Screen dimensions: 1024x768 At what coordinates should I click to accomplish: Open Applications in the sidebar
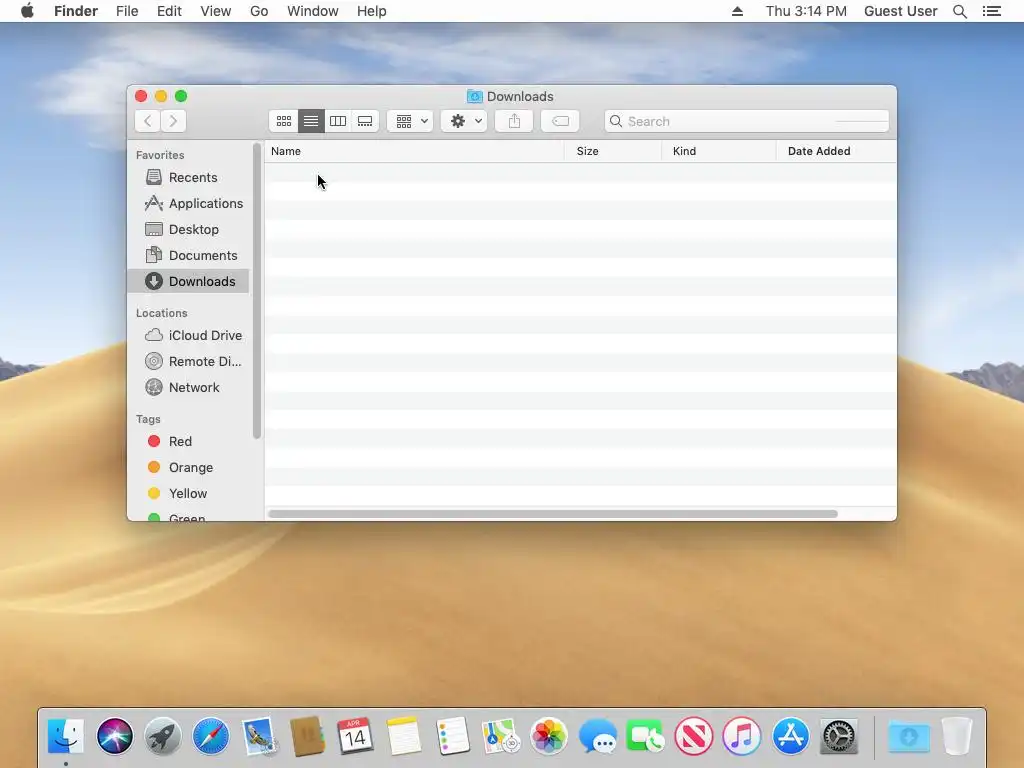[188, 203]
